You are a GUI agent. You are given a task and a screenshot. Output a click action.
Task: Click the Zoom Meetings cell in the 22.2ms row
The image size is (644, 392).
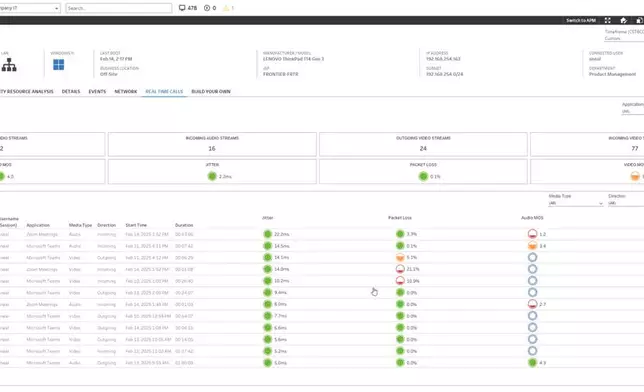point(42,234)
